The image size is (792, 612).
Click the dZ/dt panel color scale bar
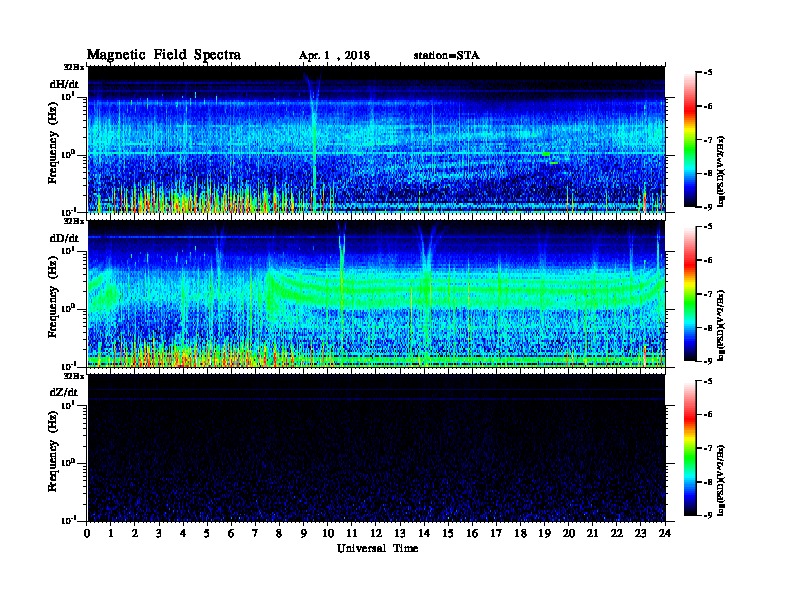click(x=690, y=448)
